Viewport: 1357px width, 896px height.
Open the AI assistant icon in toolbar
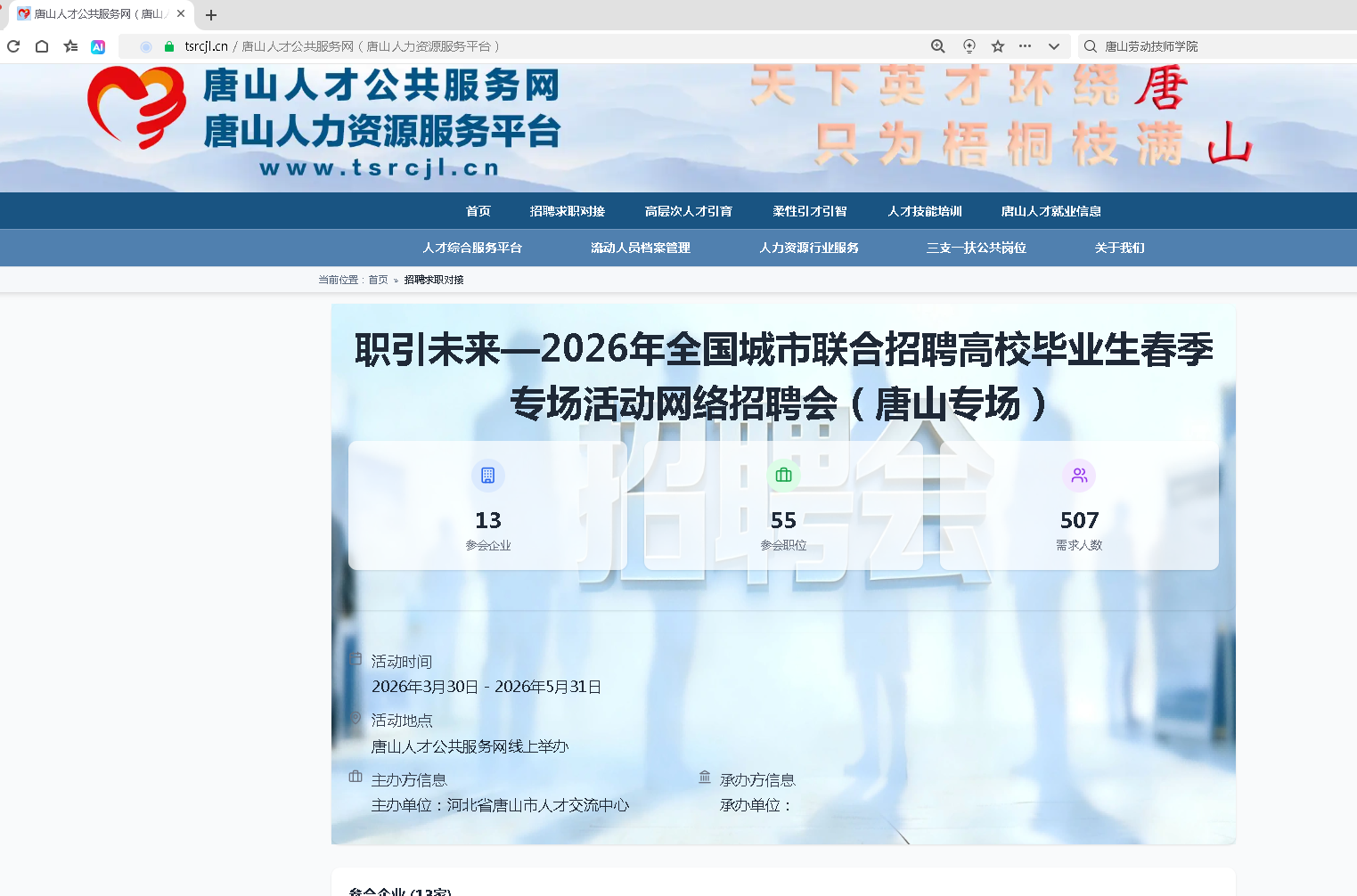pos(98,46)
